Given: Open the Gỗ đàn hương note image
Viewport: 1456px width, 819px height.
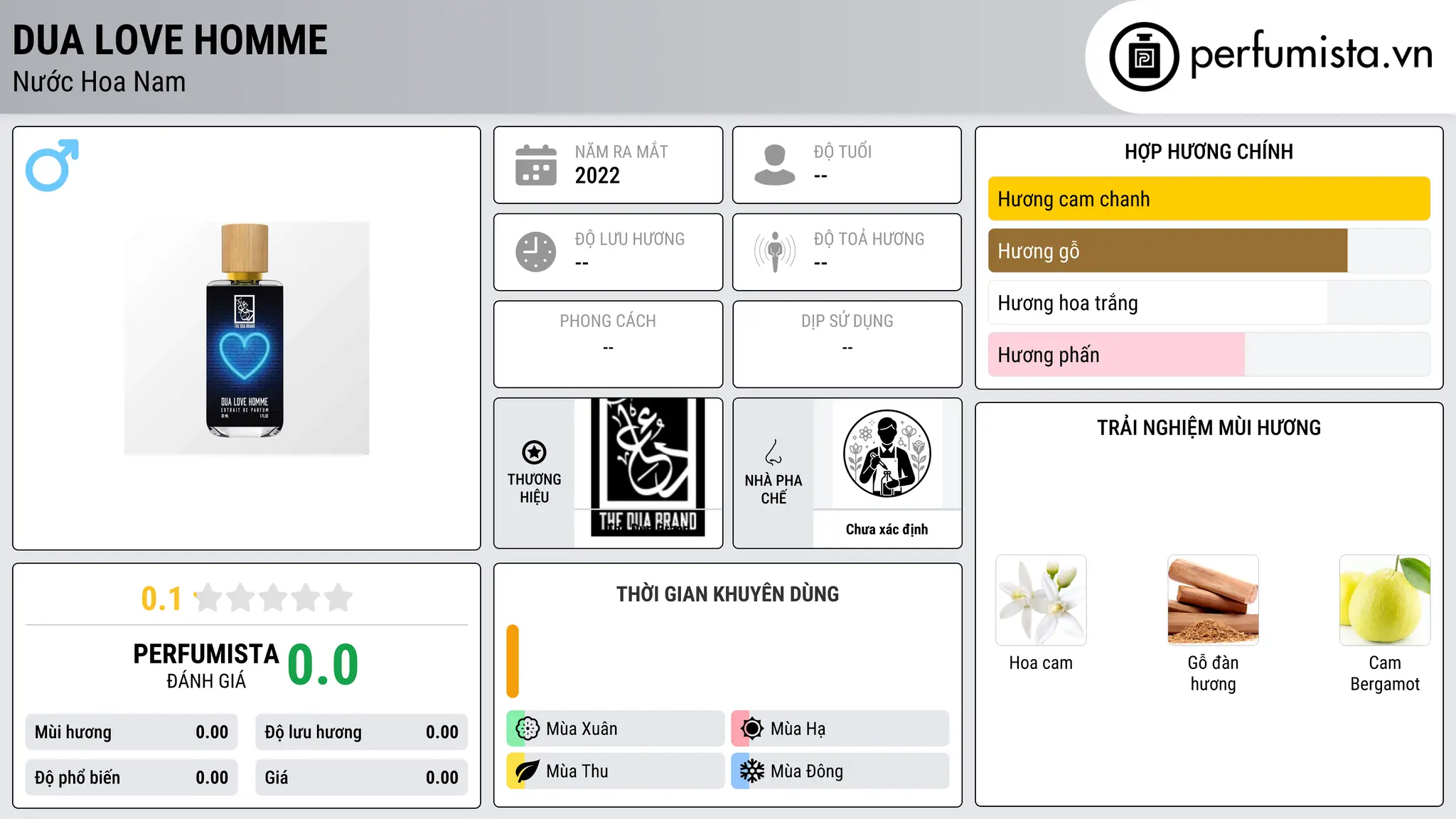Looking at the screenshot, I should coord(1213,600).
